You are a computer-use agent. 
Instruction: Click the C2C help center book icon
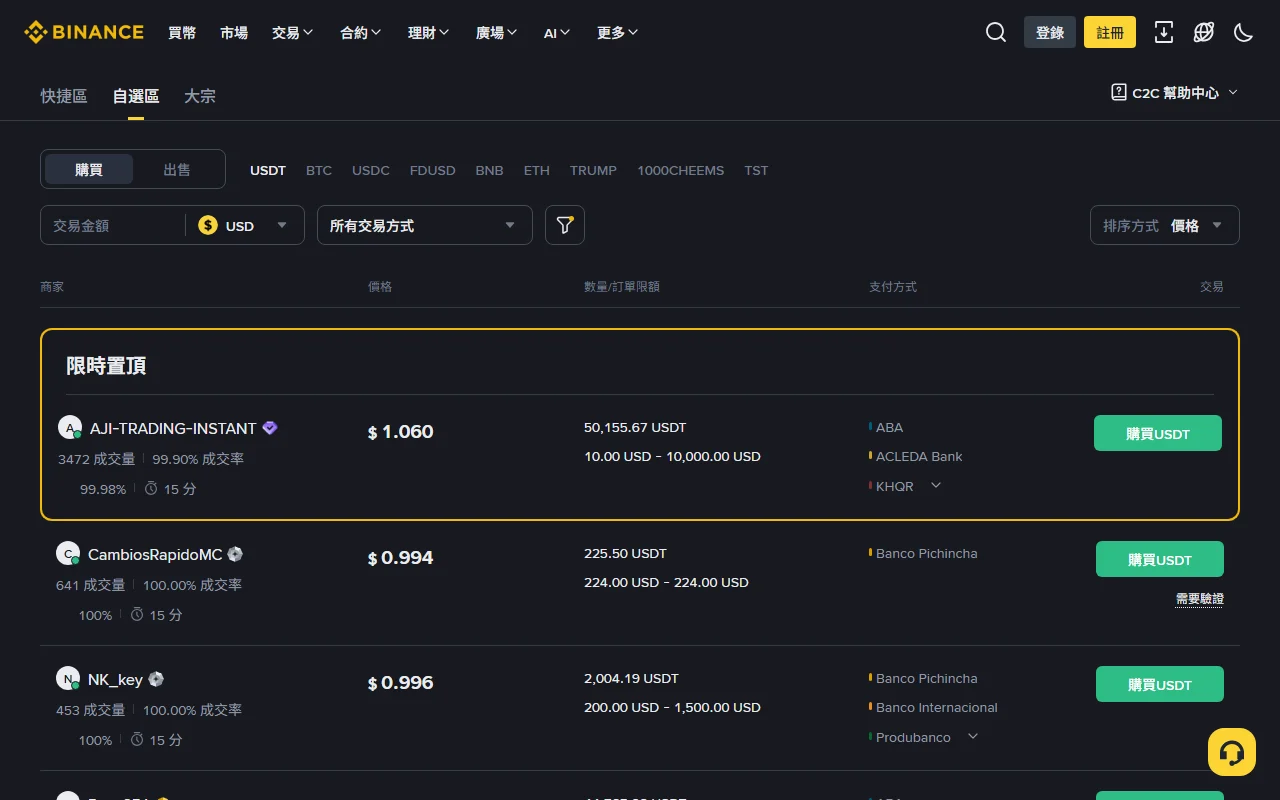[1119, 92]
